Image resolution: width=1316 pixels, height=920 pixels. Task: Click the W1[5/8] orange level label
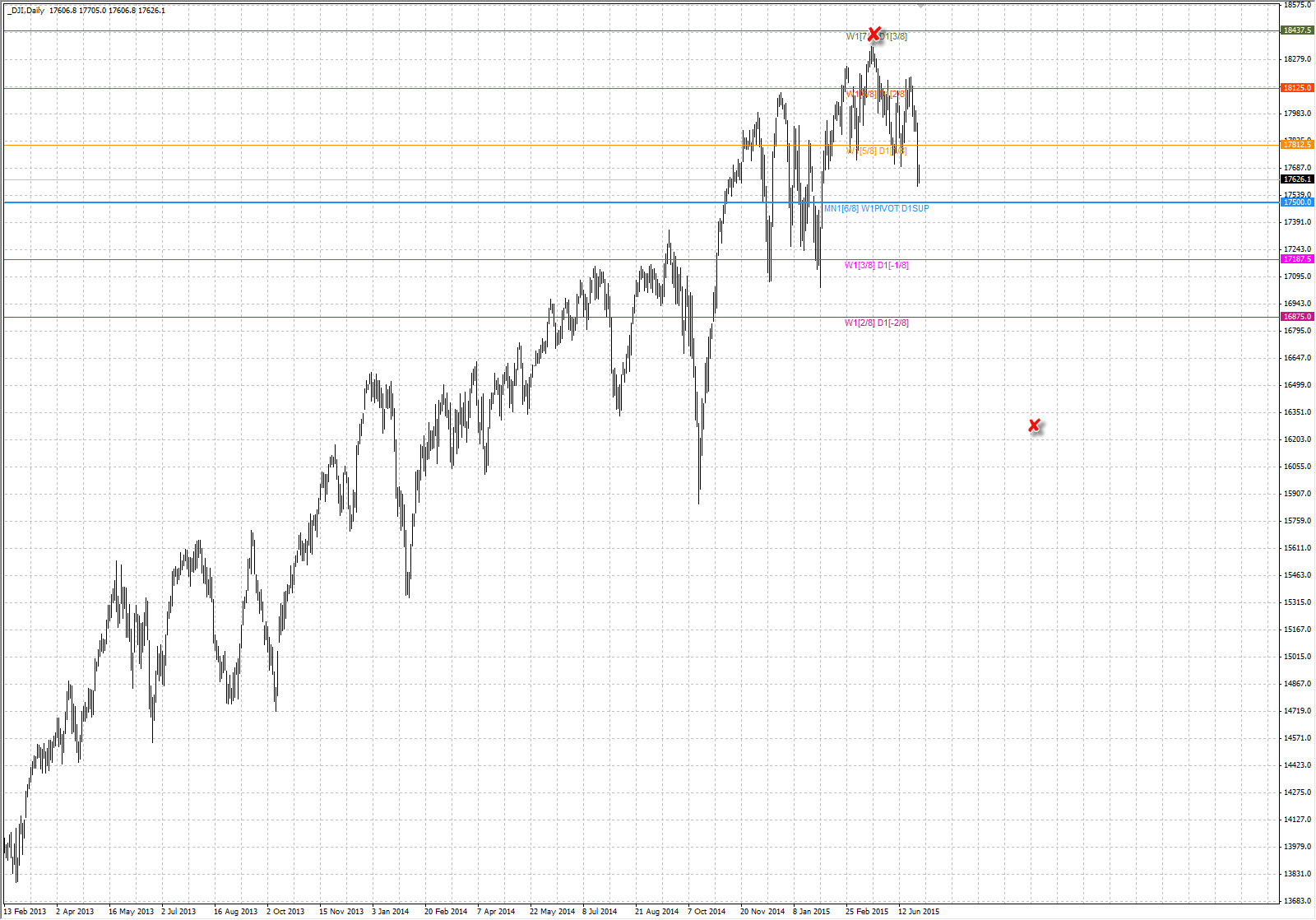tap(862, 151)
